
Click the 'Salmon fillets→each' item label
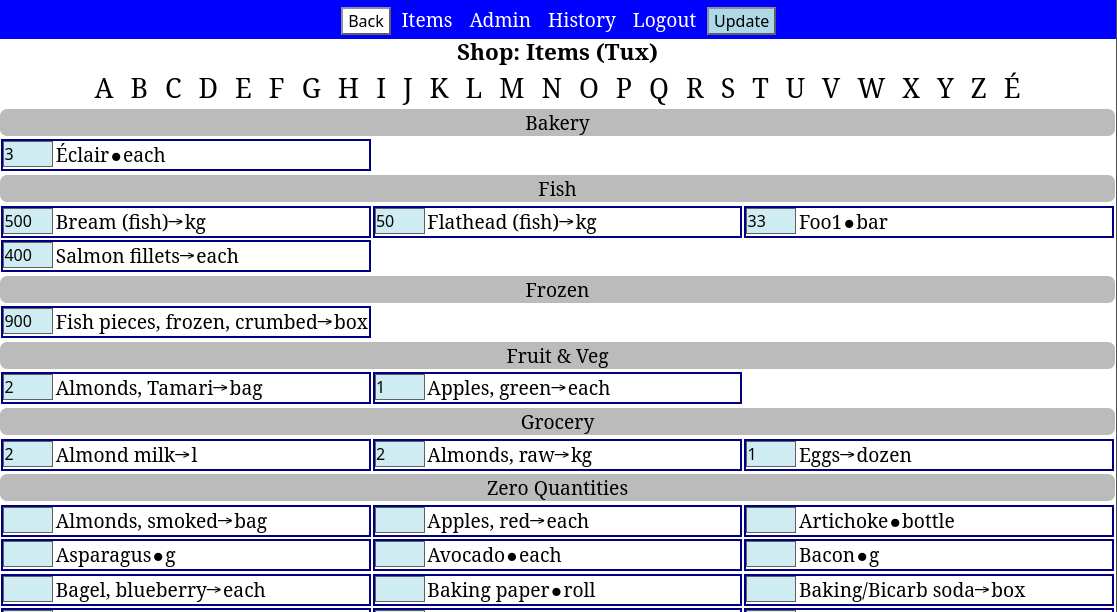(x=147, y=256)
